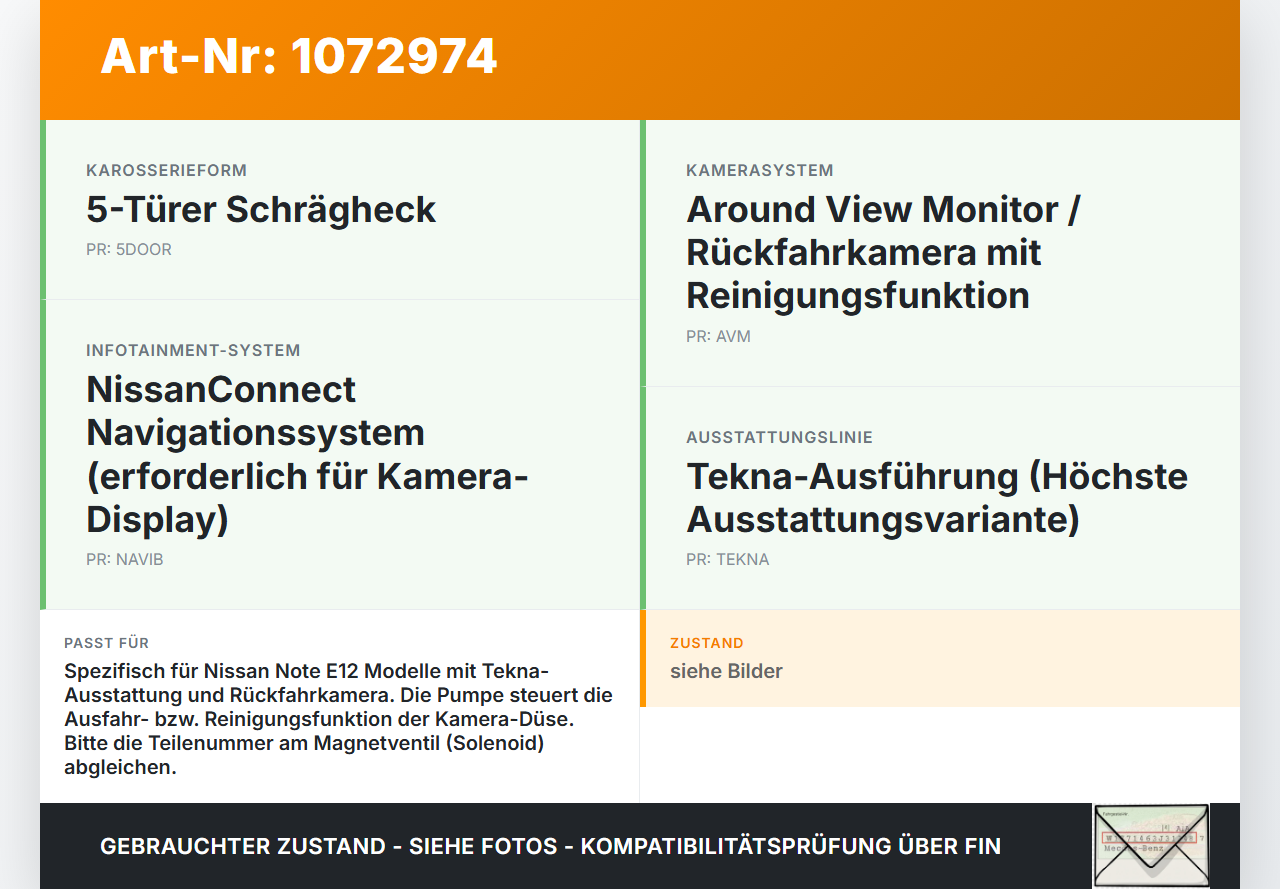
Task: Click the PR: 5DOOR code text
Action: coord(129,249)
